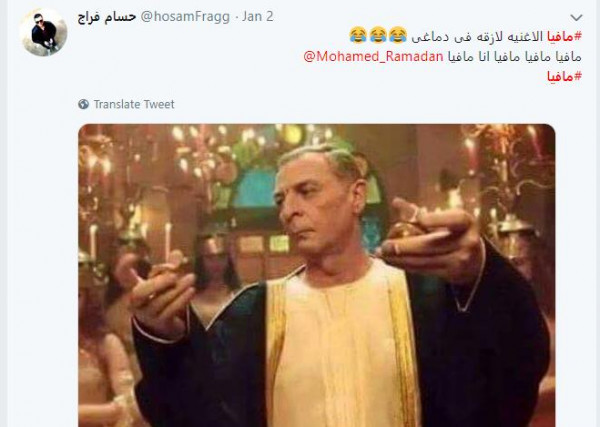The height and width of the screenshot is (427, 600).
Task: Click the tweet text الاغنيه لازقه فى دماغى
Action: (x=477, y=37)
